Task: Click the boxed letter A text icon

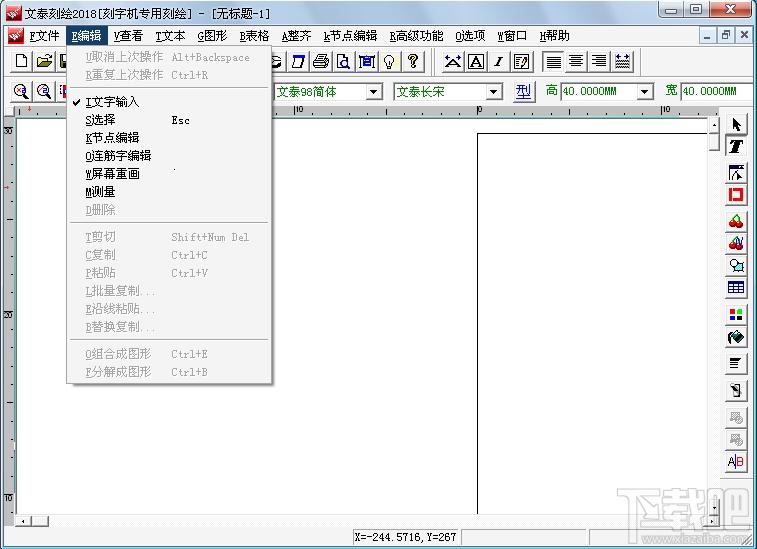Action: click(476, 61)
